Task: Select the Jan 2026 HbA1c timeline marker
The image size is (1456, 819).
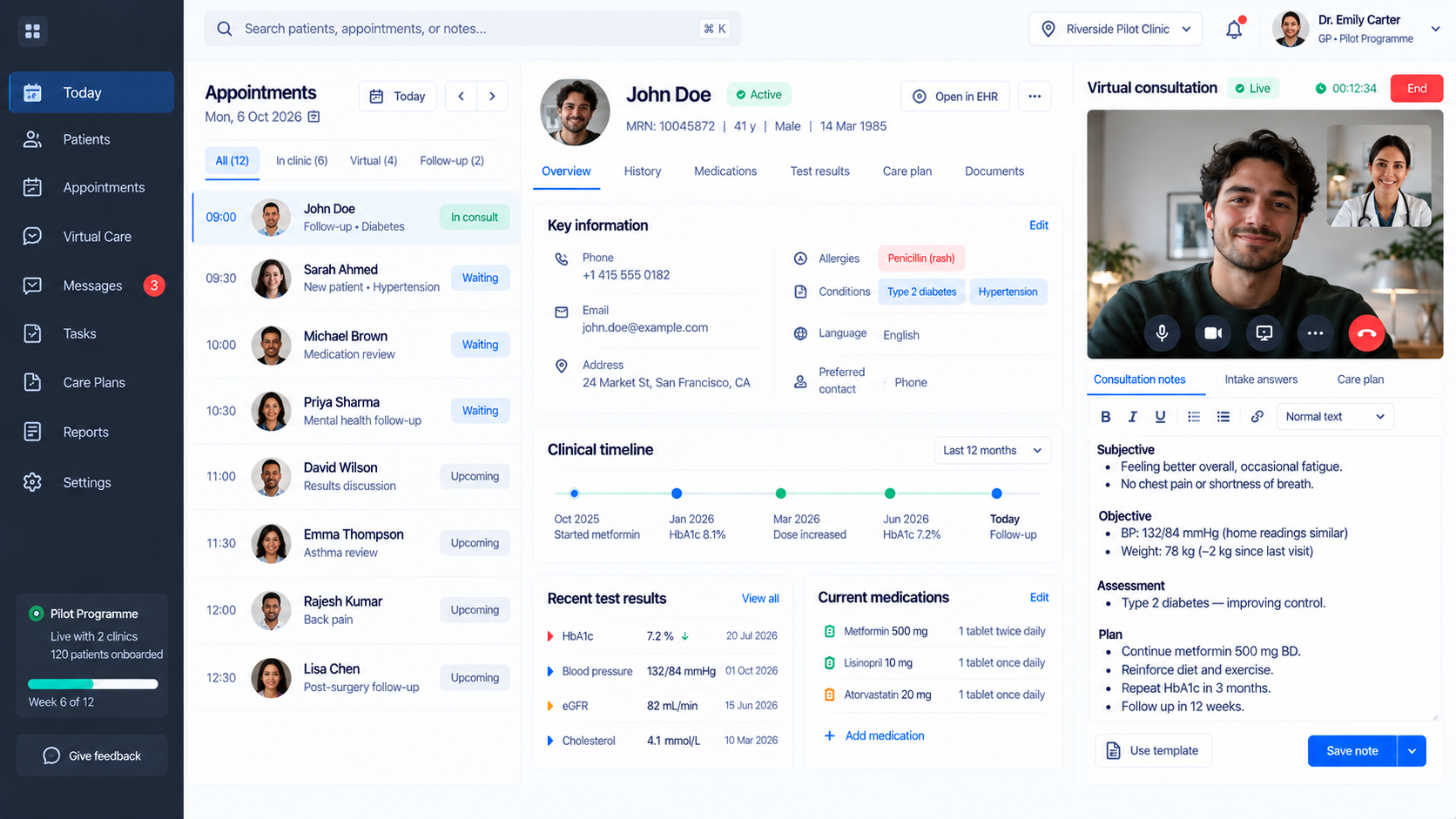Action: pyautogui.click(x=677, y=493)
